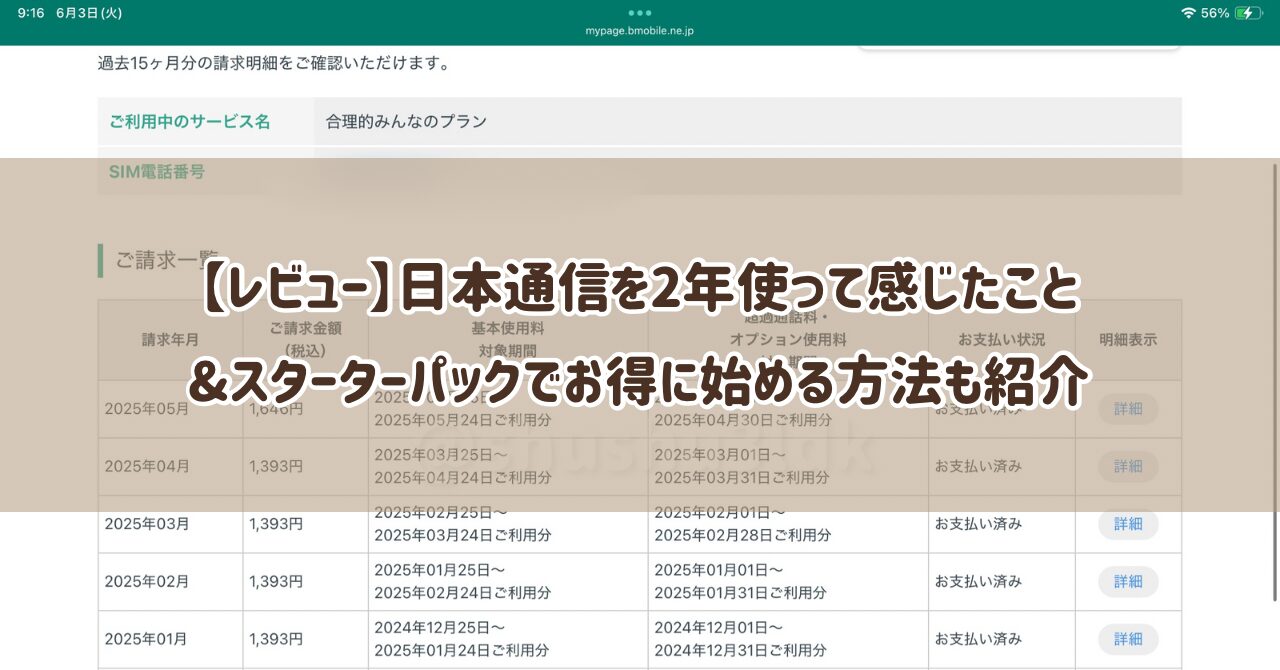Click the ご利用中のサービス名 label
This screenshot has width=1280, height=670.
click(x=190, y=122)
